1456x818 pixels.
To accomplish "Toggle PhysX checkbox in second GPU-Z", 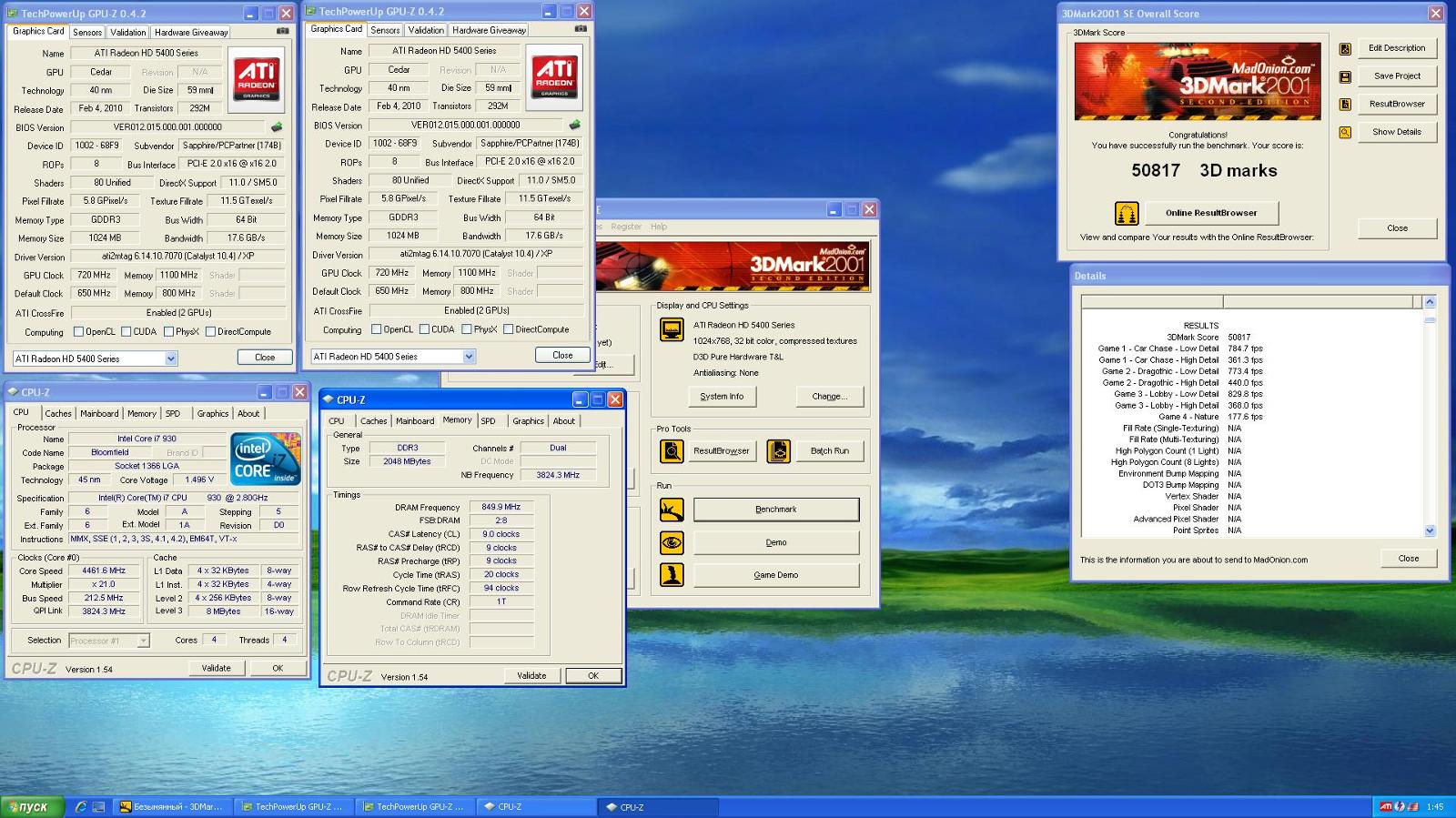I will (466, 329).
